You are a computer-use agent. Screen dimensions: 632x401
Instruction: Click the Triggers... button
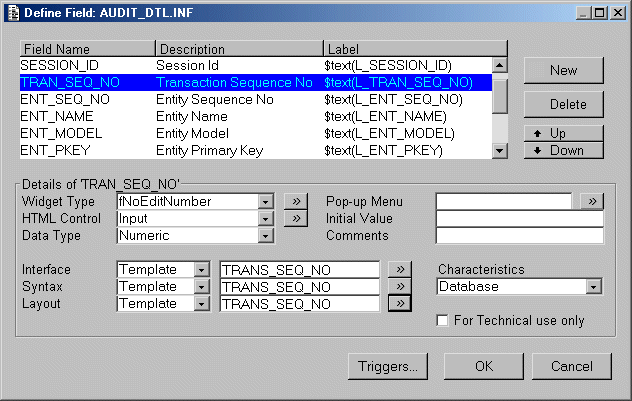[388, 366]
